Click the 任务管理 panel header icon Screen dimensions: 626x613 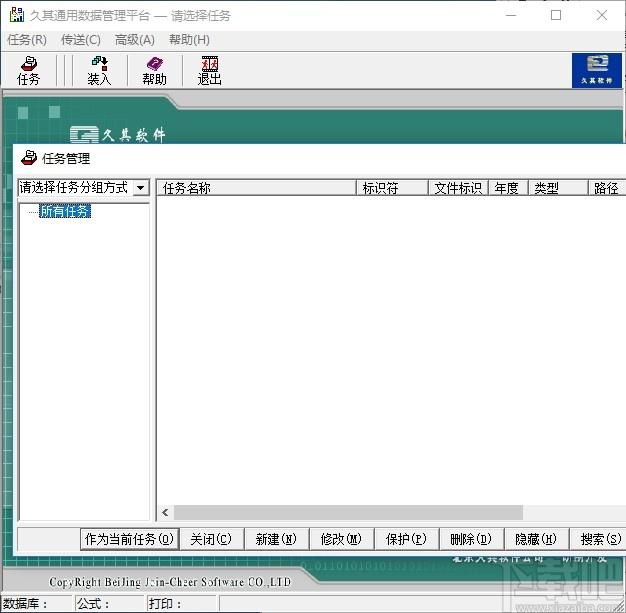coord(29,158)
